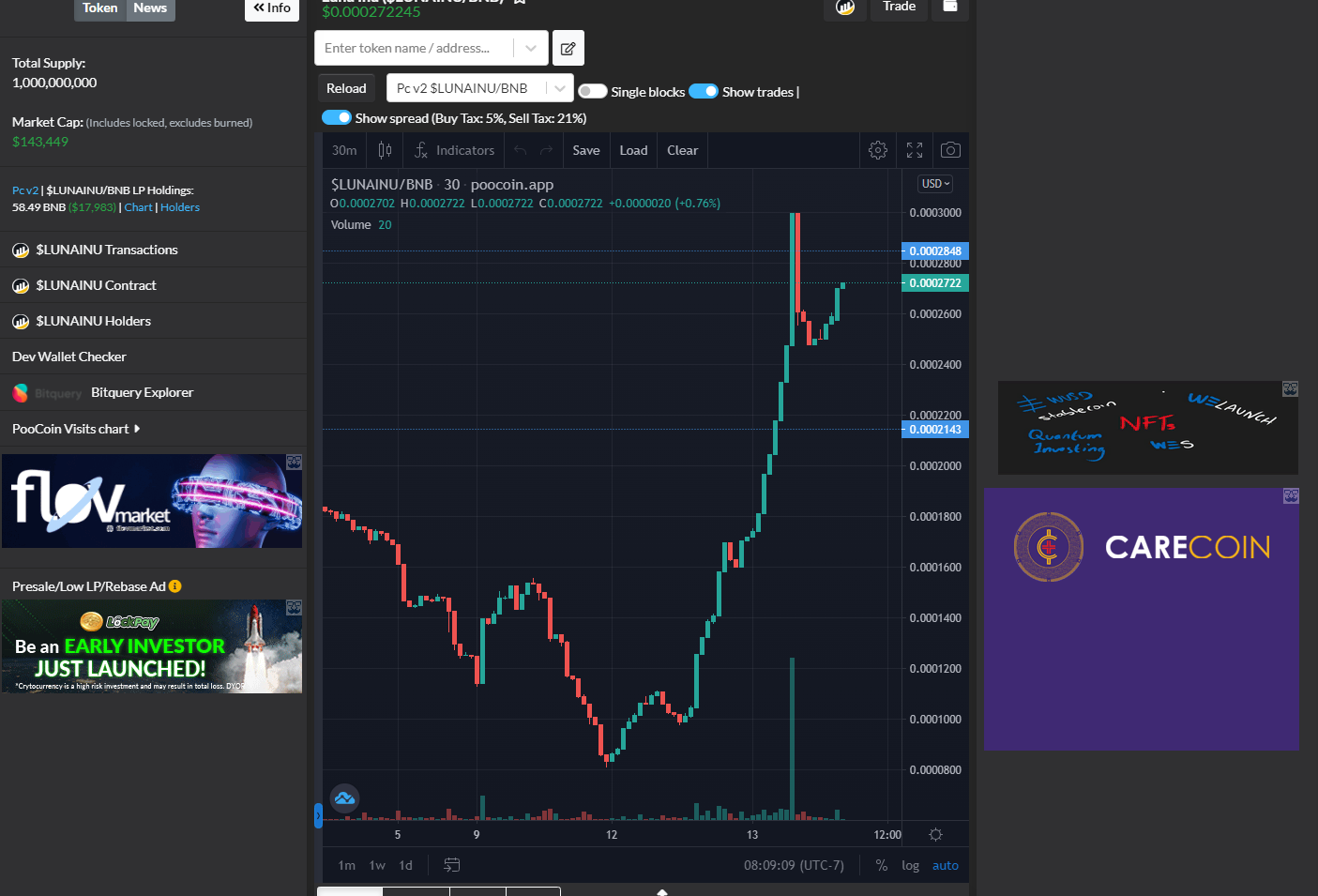This screenshot has width=1318, height=896.
Task: Click the wallet icon at top right
Action: point(950,7)
